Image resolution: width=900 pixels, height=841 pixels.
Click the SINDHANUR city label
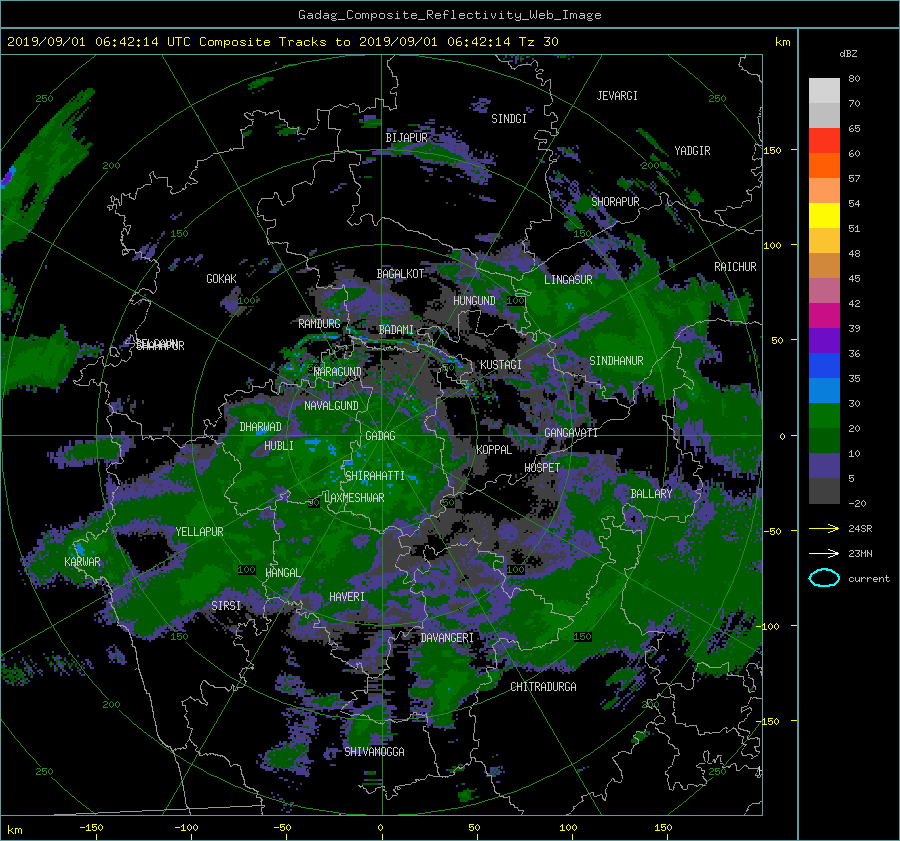pyautogui.click(x=616, y=361)
